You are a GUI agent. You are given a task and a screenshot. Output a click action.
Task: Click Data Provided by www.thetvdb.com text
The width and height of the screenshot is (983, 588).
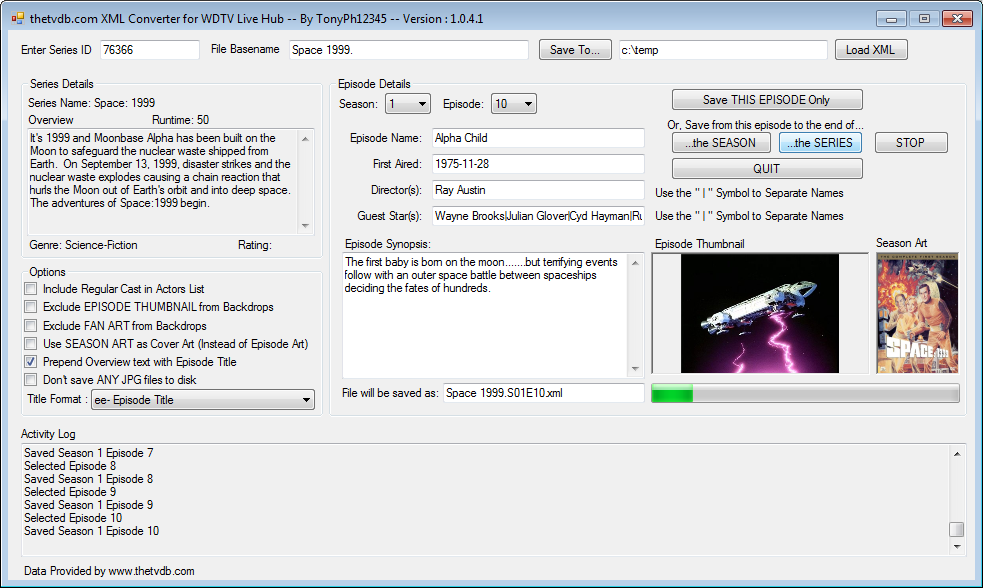click(109, 571)
